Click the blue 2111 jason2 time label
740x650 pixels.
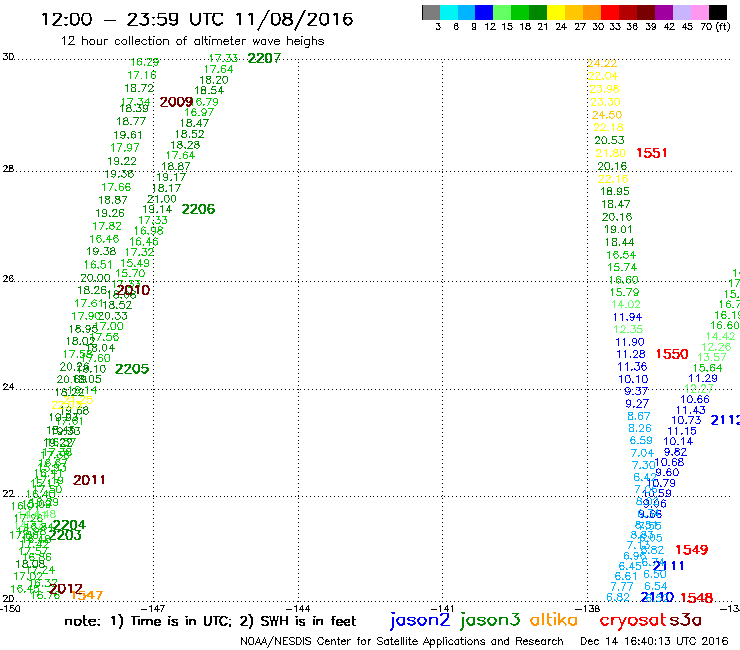coord(668,566)
